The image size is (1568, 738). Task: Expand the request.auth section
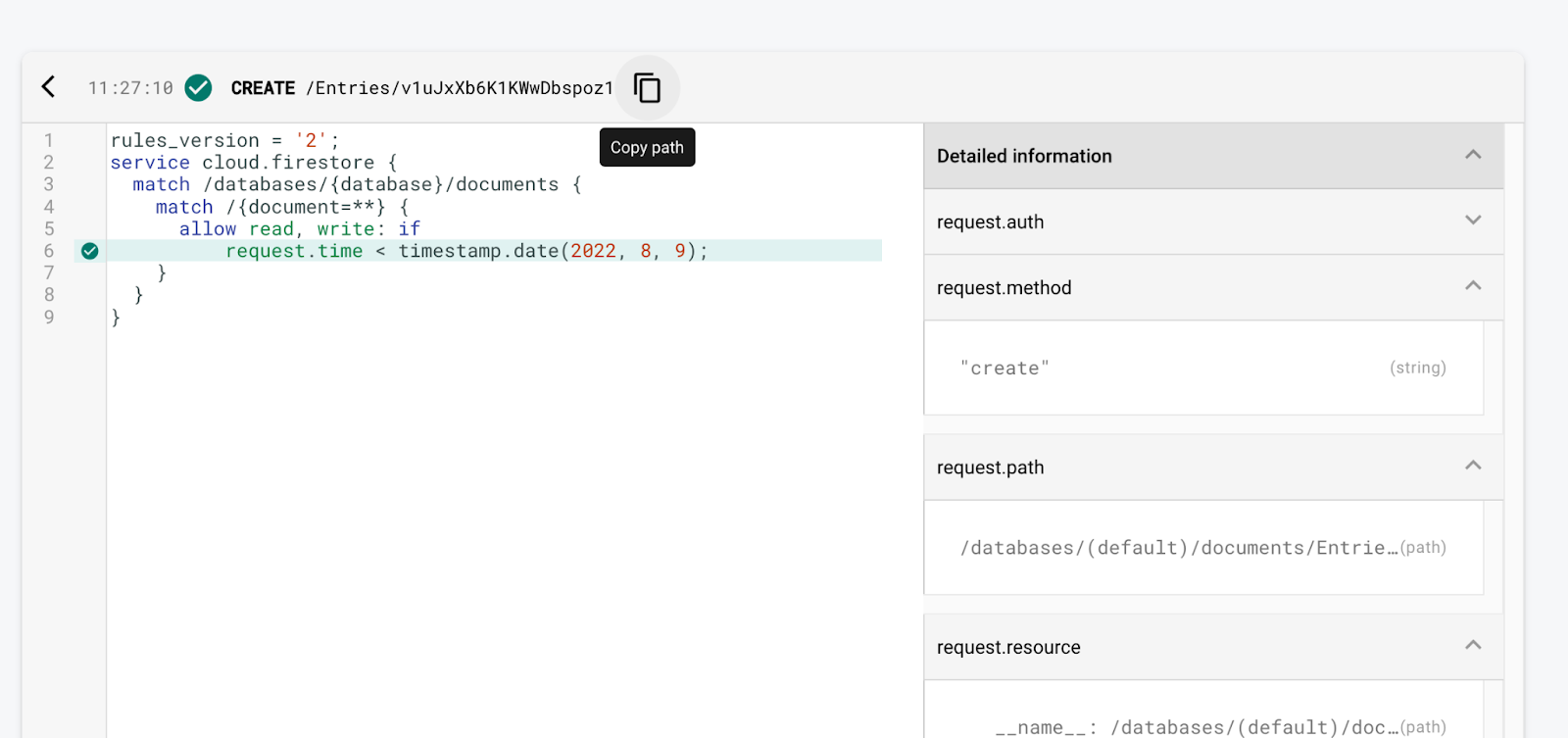tap(1472, 221)
